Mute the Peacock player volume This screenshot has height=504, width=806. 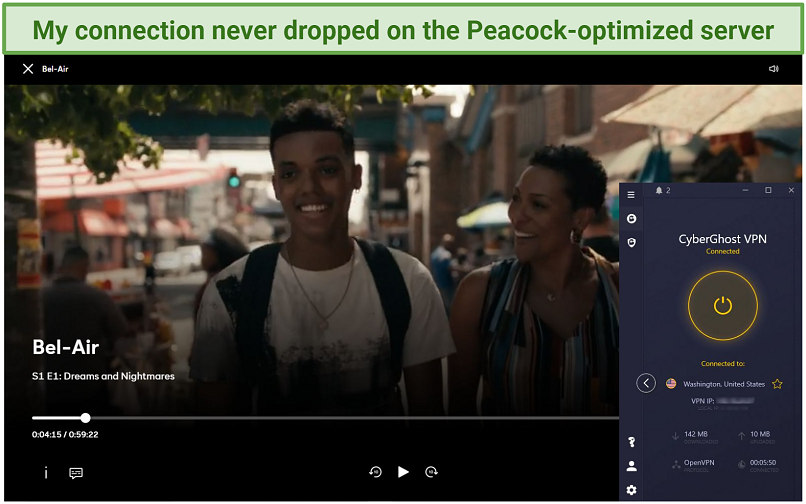[x=773, y=68]
